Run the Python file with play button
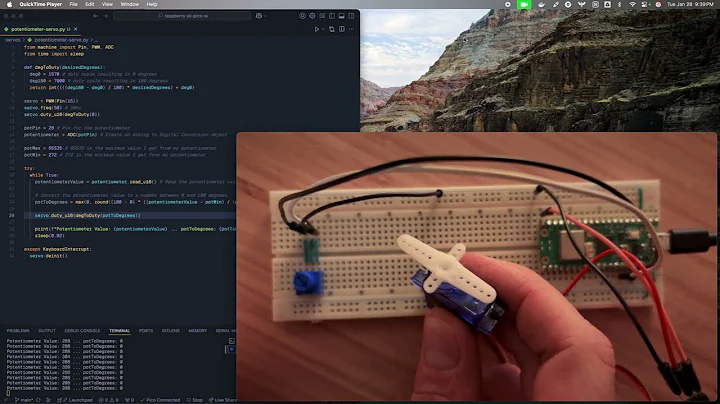The image size is (720, 404). [x=316, y=29]
